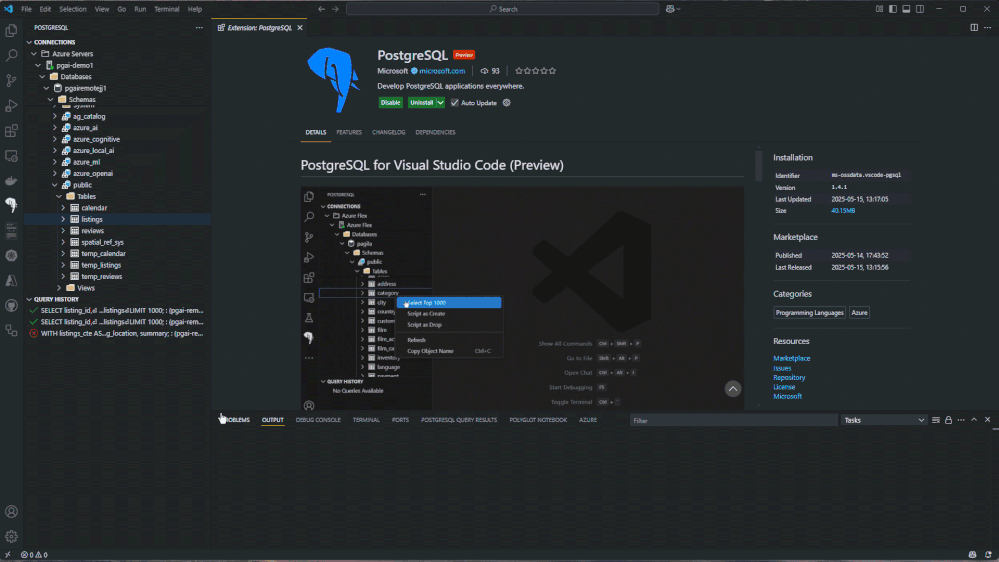Screen dimensions: 999x562
Task: Open the TERMINAL panel tab
Action: point(366,420)
